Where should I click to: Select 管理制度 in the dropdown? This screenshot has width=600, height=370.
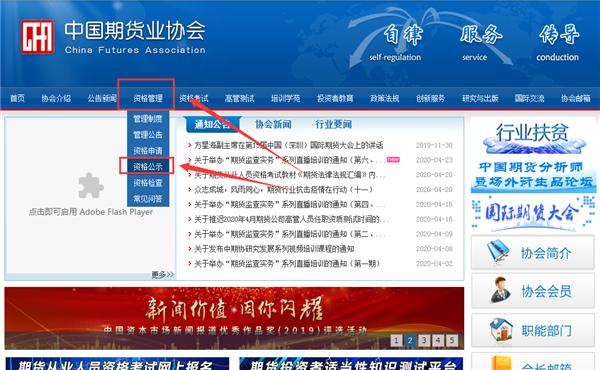tap(148, 119)
